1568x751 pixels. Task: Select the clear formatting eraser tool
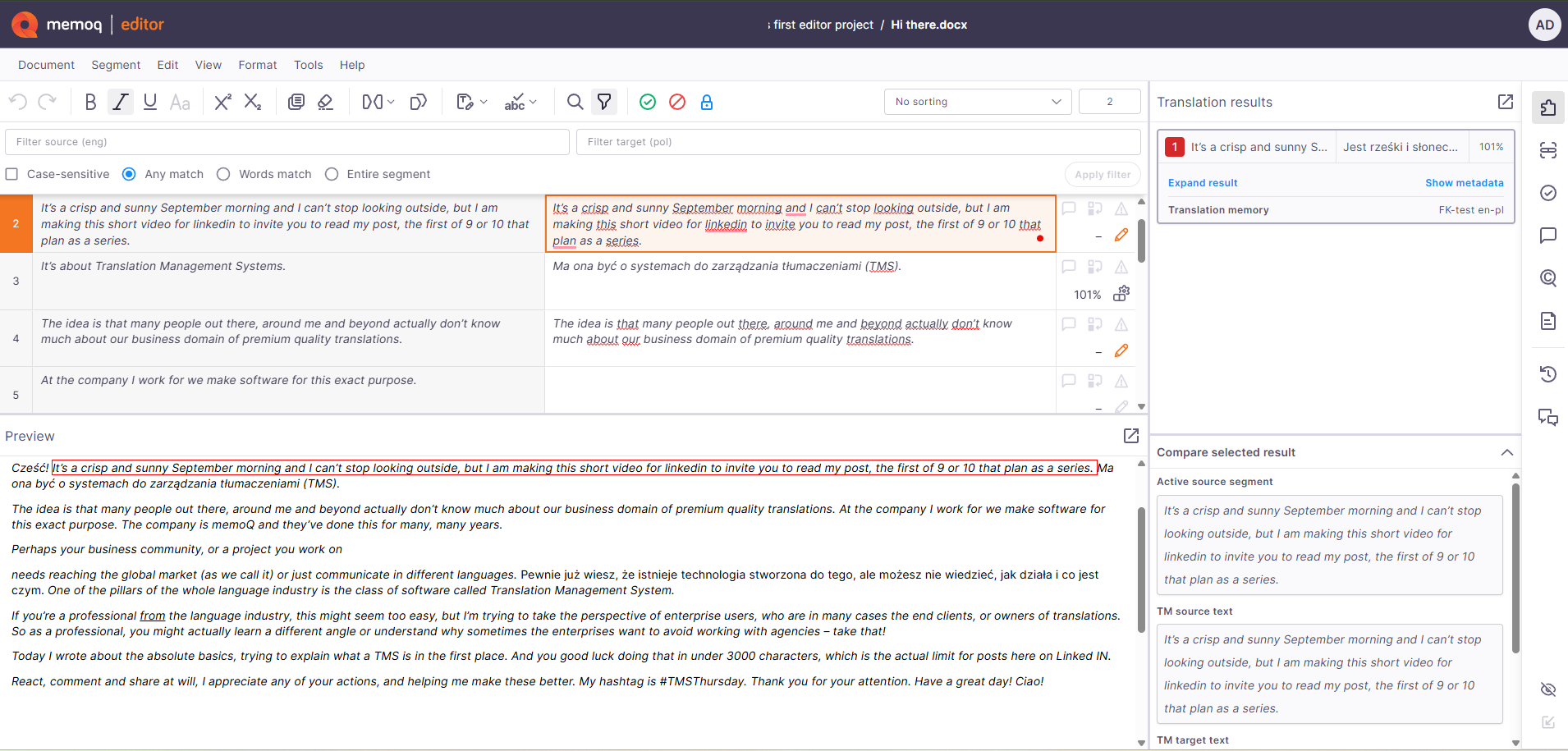pos(325,102)
